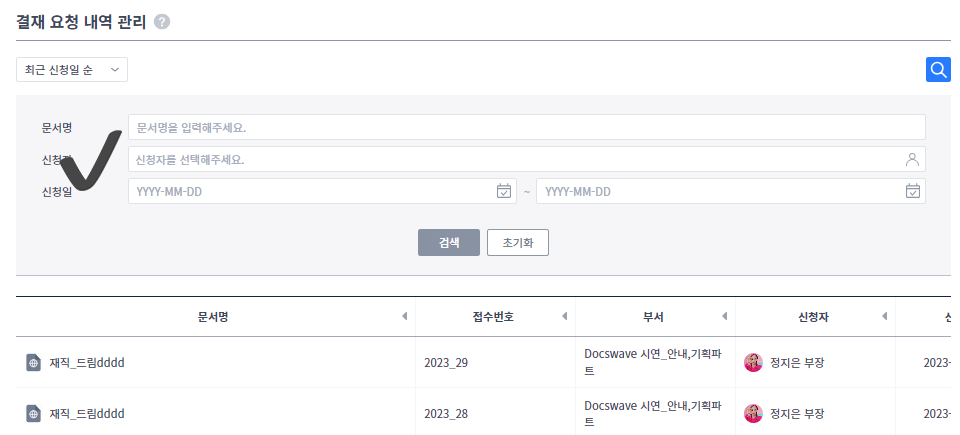The image size is (960, 435).
Task: Toggle sort arrow on 신청자 column
Action: 884,316
